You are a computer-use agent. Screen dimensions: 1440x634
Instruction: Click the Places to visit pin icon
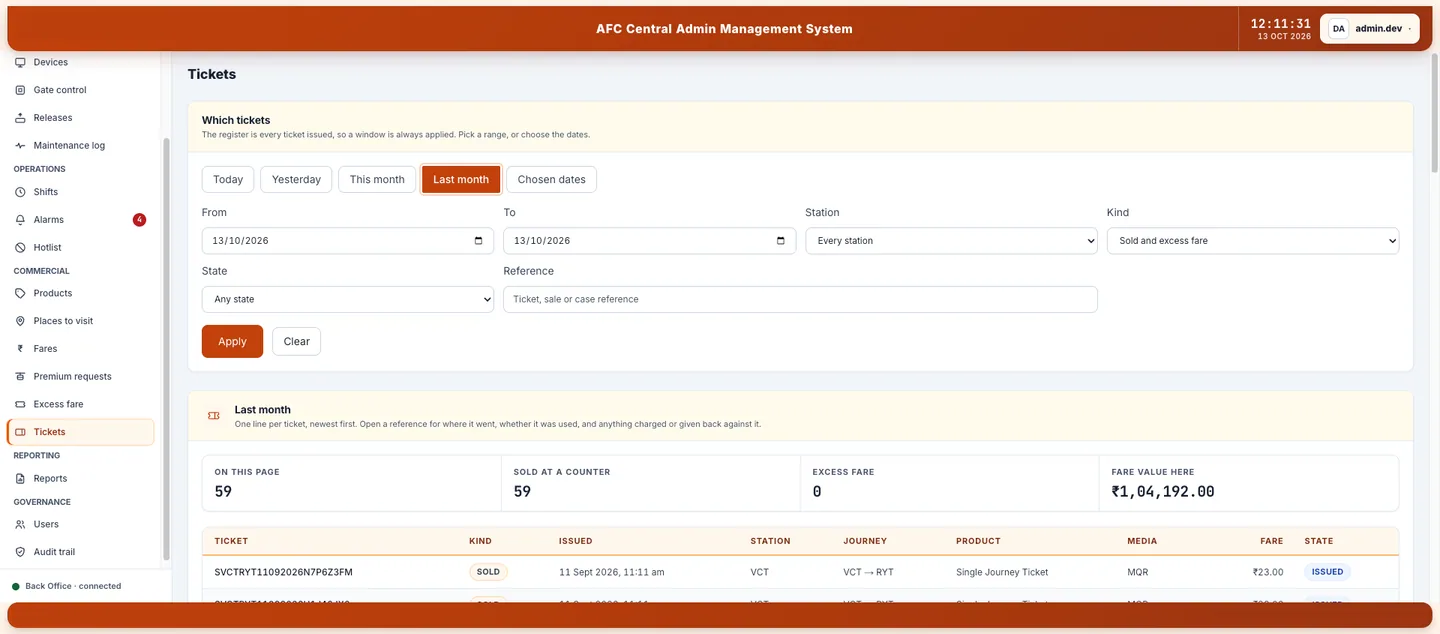pos(20,321)
